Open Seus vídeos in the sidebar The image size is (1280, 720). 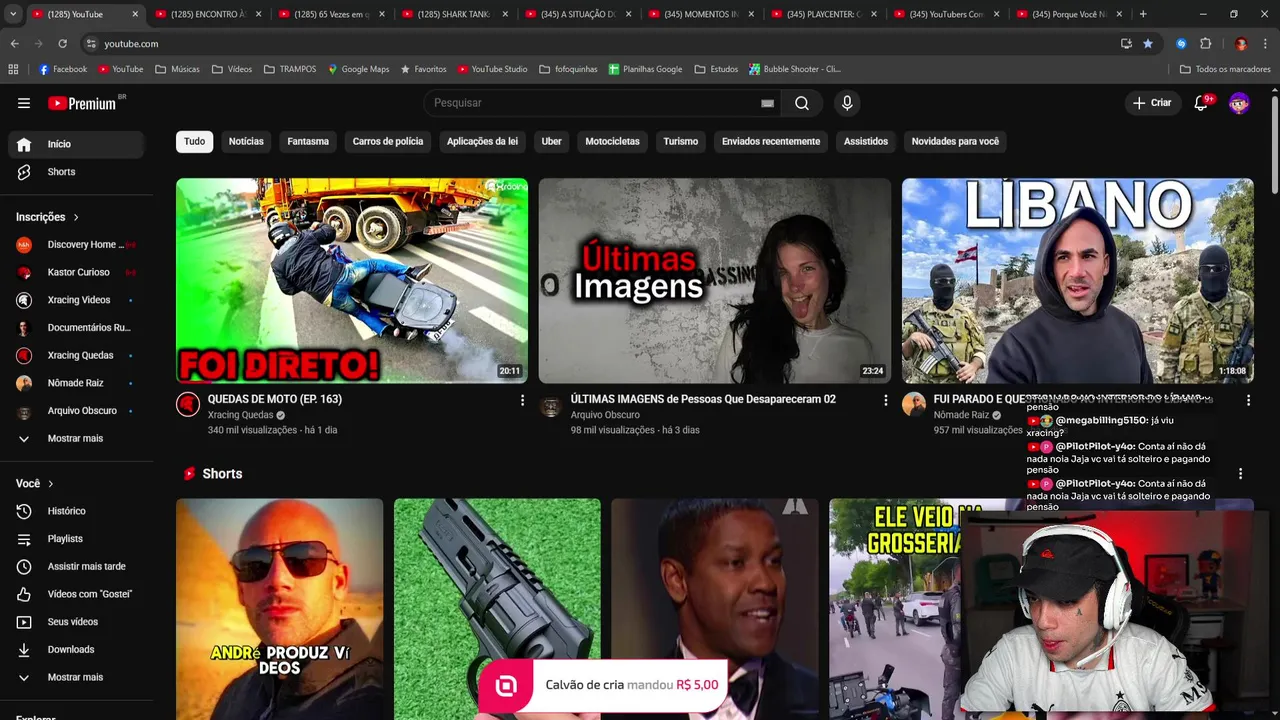tap(76, 622)
